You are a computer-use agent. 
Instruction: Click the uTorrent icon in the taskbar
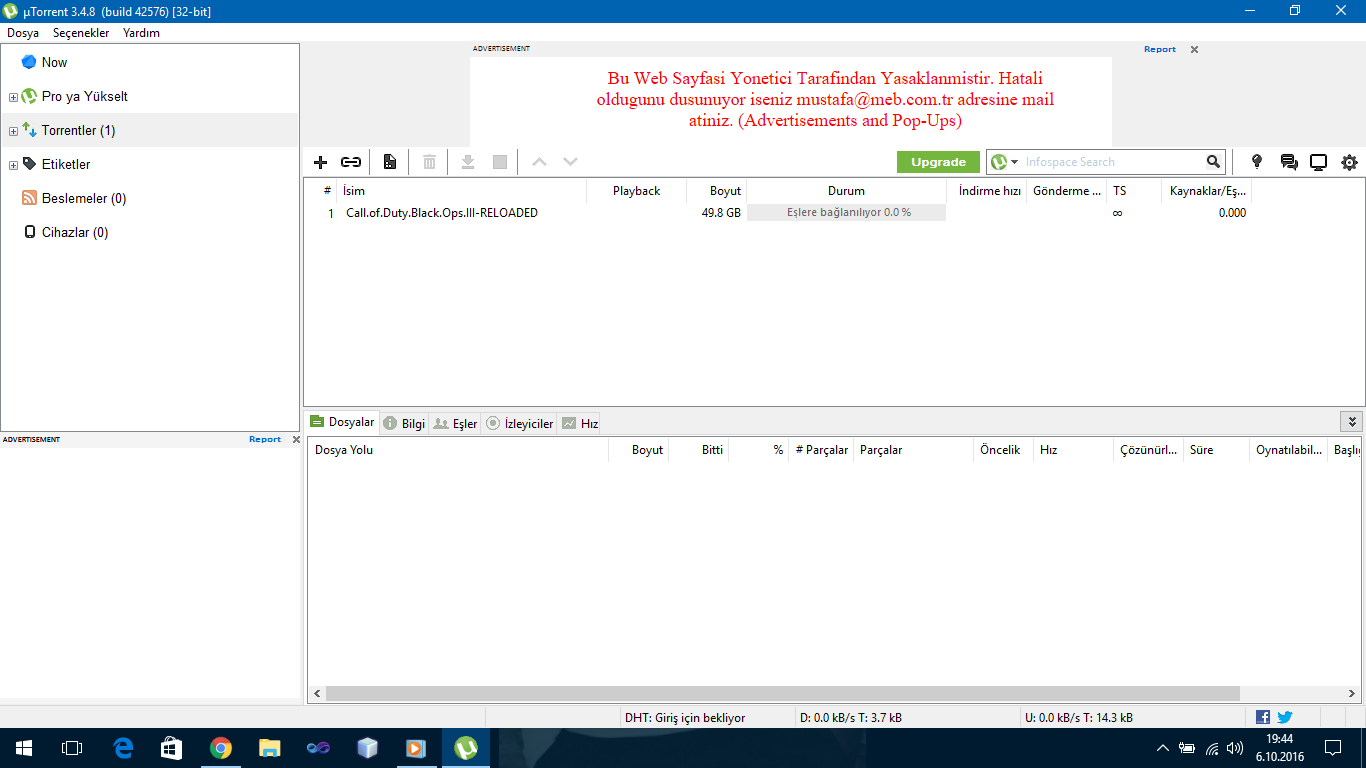point(465,748)
